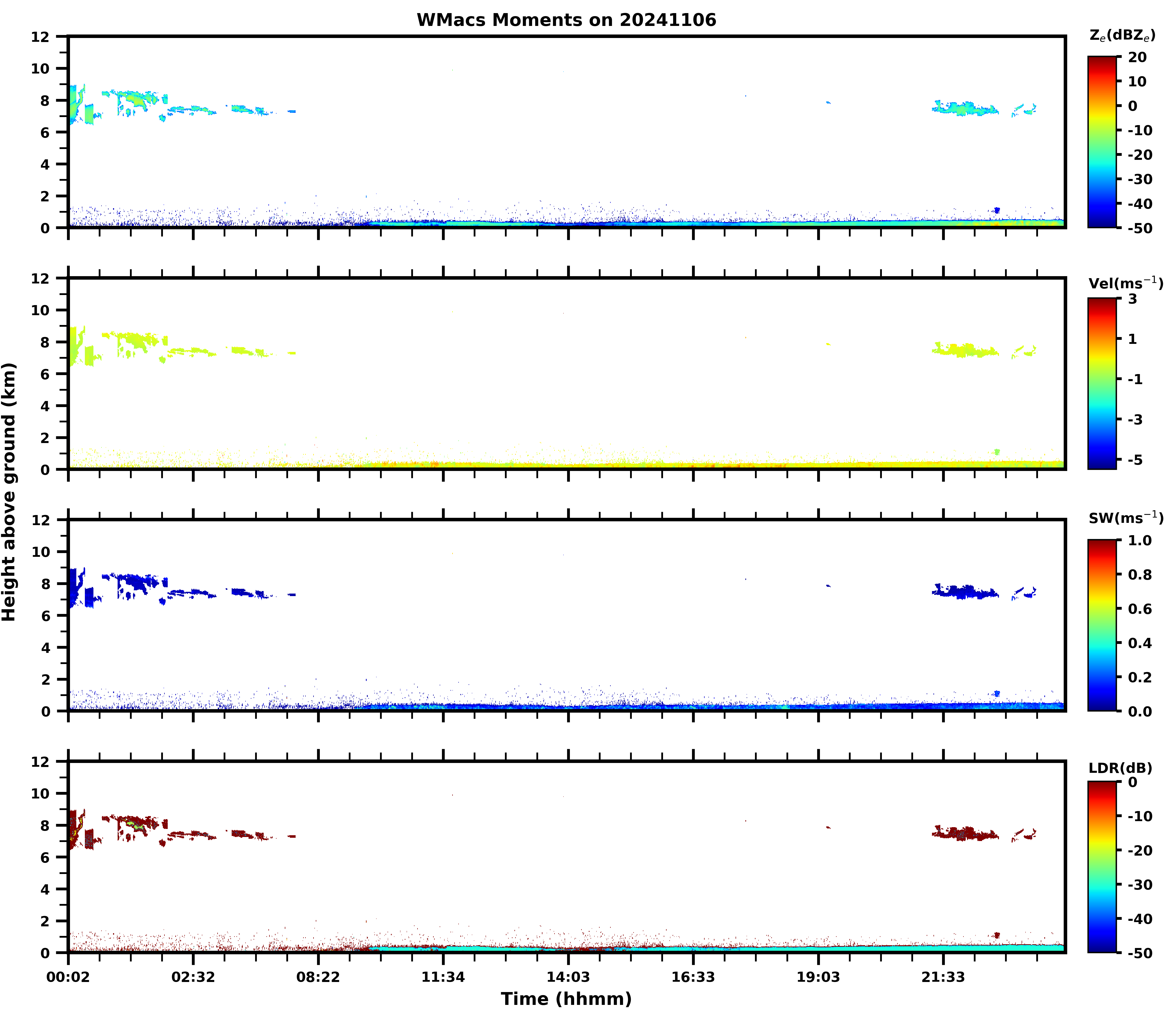Click the 02:32 time tick label
The width and height of the screenshot is (1176, 1021).
pyautogui.click(x=193, y=978)
